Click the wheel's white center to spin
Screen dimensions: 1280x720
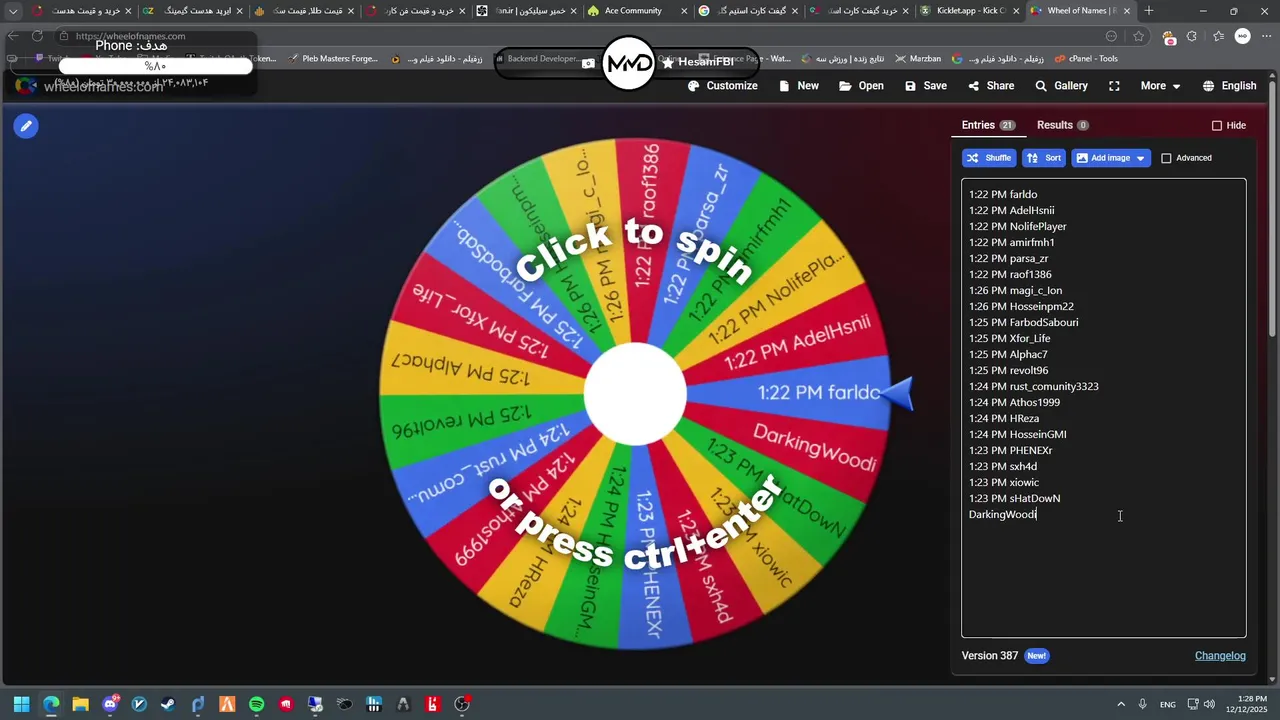pyautogui.click(x=635, y=394)
